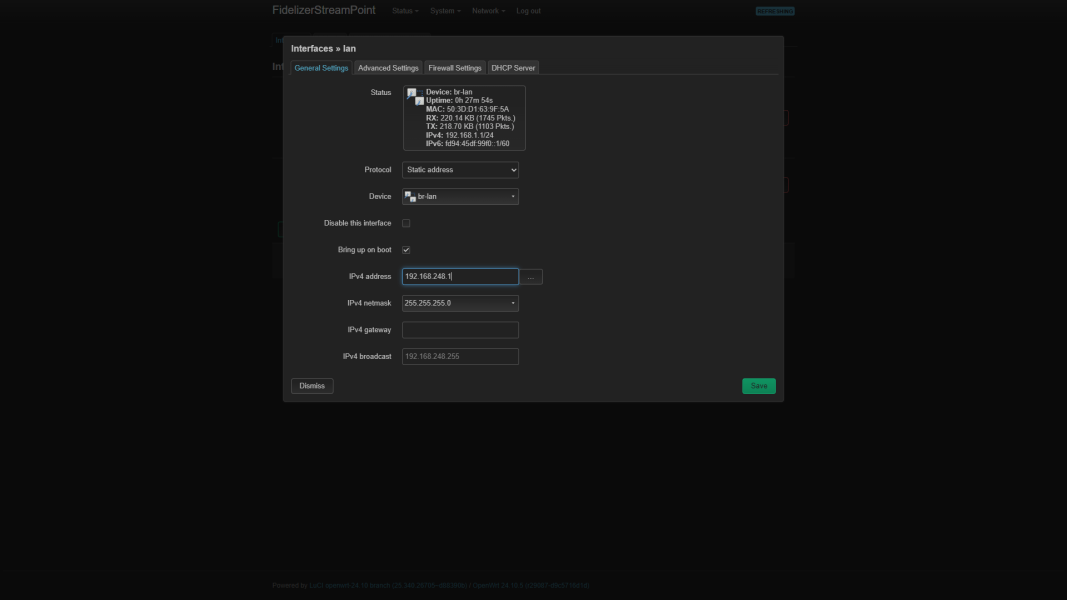Open the Network menu in top navigation

[488, 11]
